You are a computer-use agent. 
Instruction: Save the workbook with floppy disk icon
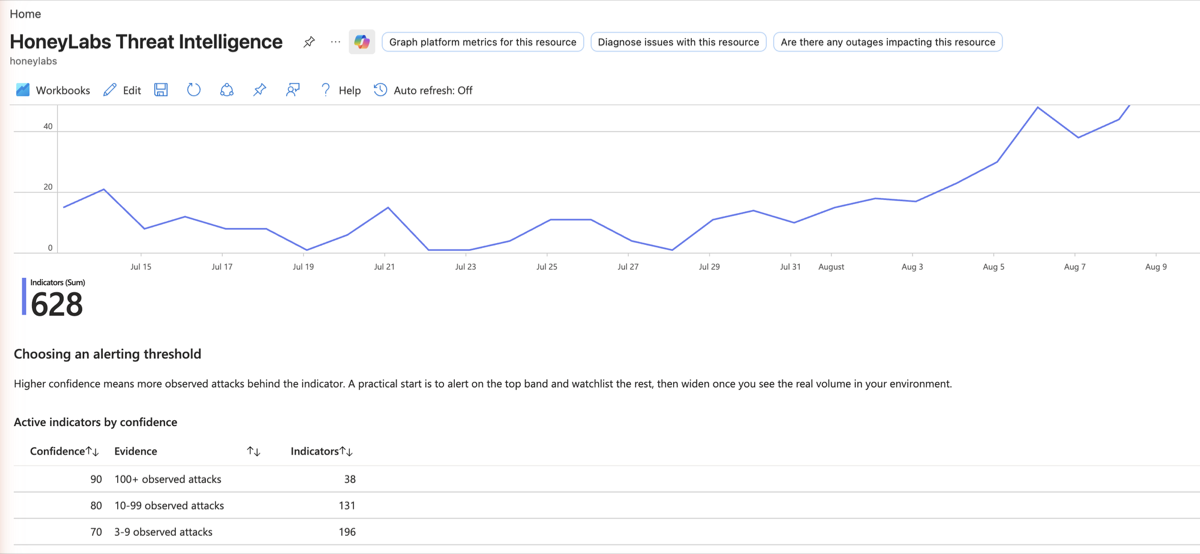pos(161,90)
